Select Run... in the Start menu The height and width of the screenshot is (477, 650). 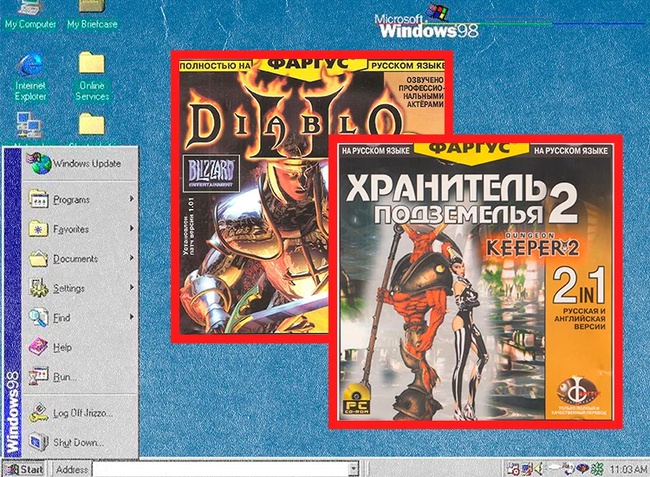[80, 377]
